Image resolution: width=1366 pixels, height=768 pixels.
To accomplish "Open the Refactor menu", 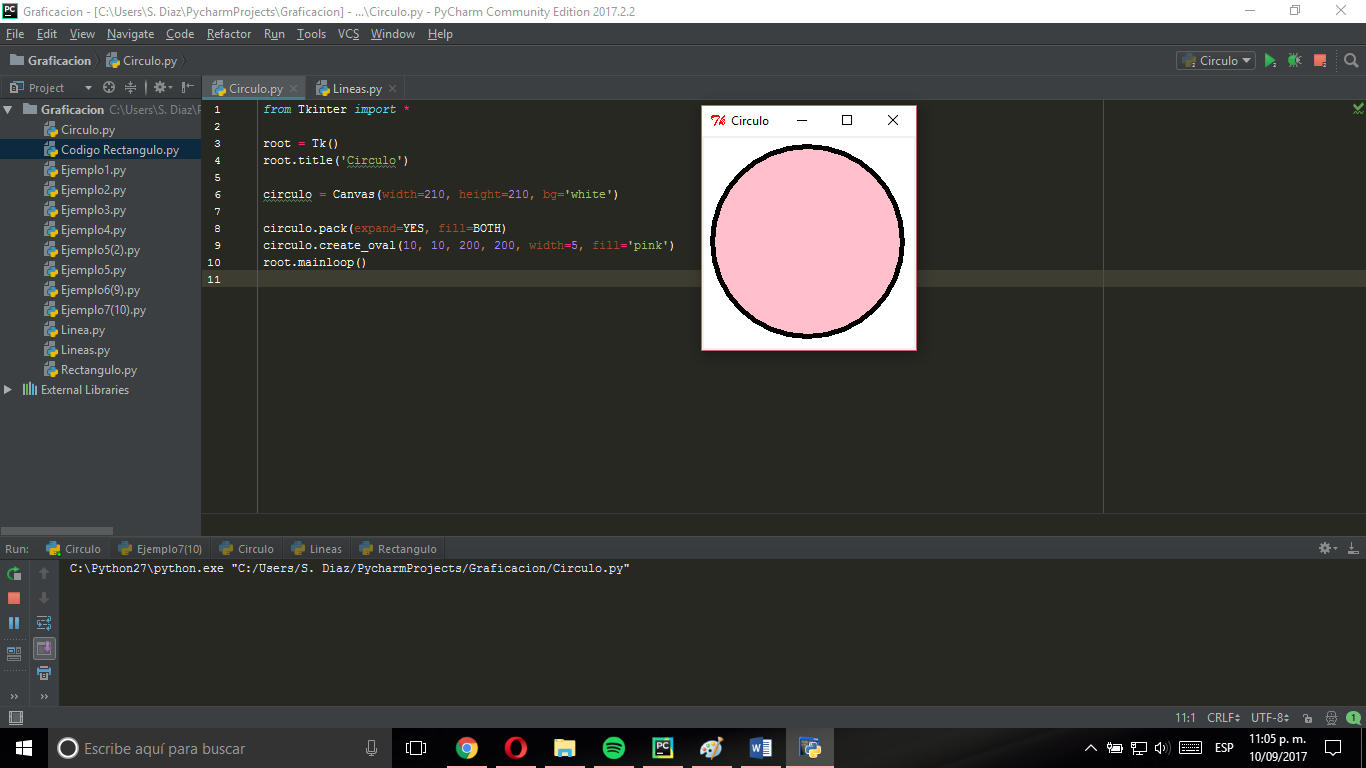I will (x=229, y=33).
